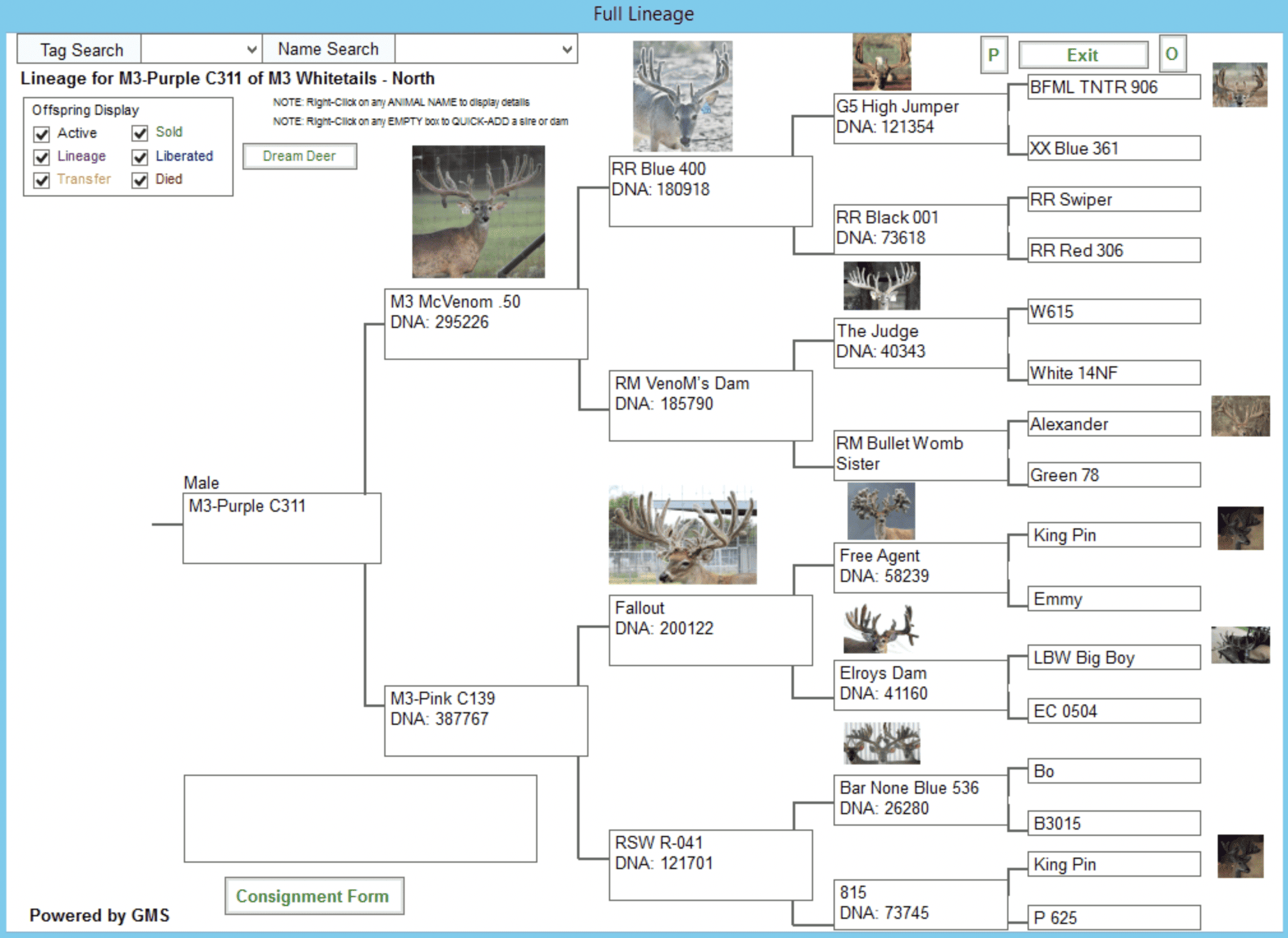Screen dimensions: 1288x938
Task: Expand the Name Search dropdown arrow
Action: pos(566,50)
